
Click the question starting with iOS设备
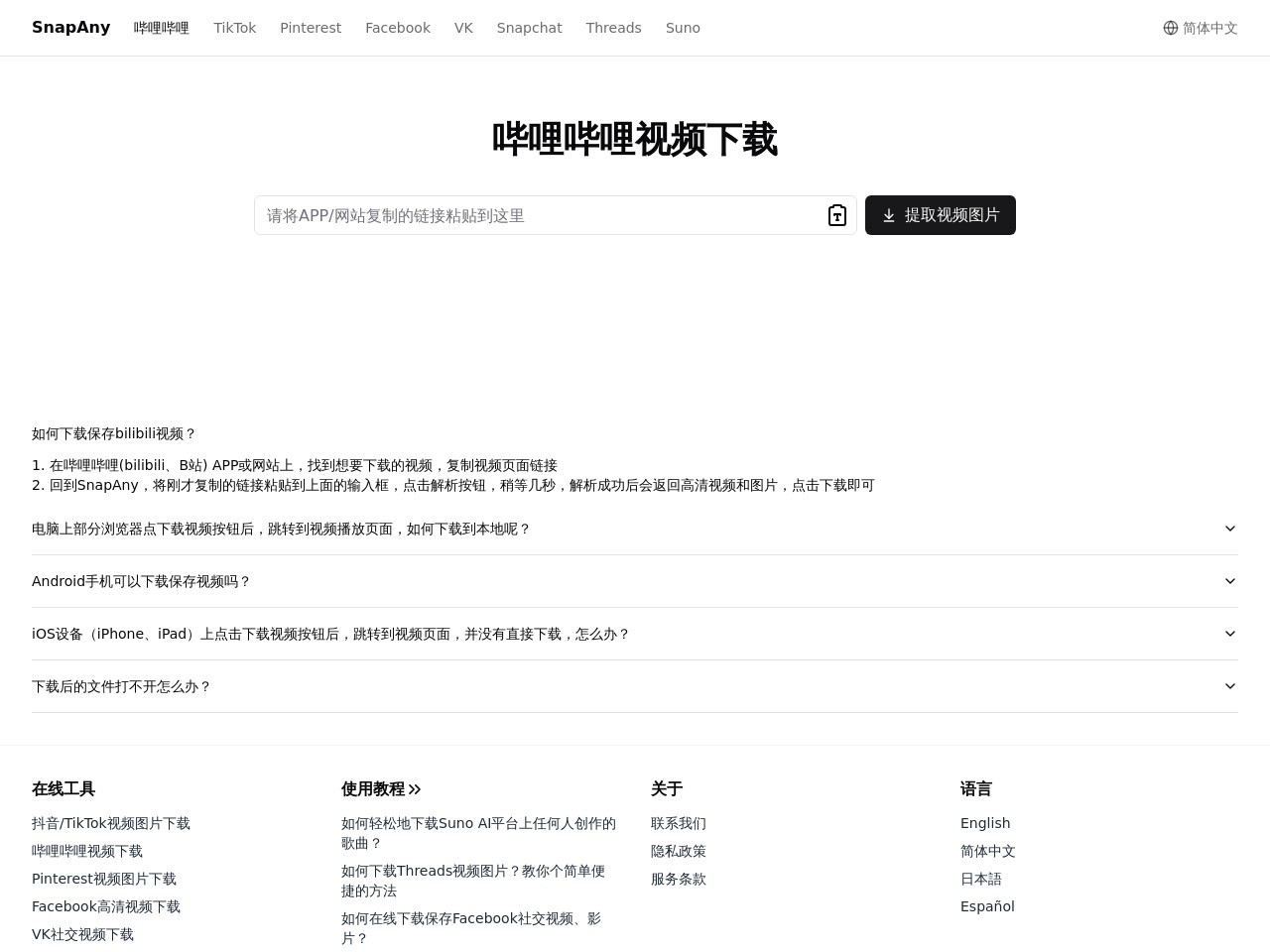click(x=331, y=634)
